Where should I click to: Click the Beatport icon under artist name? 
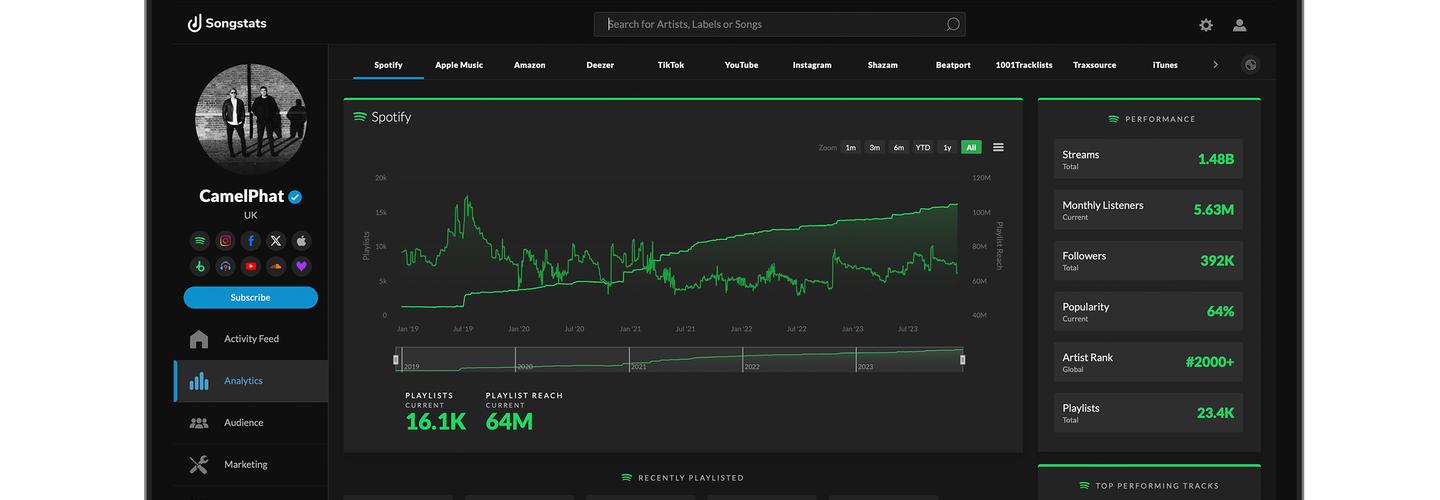pyautogui.click(x=200, y=266)
